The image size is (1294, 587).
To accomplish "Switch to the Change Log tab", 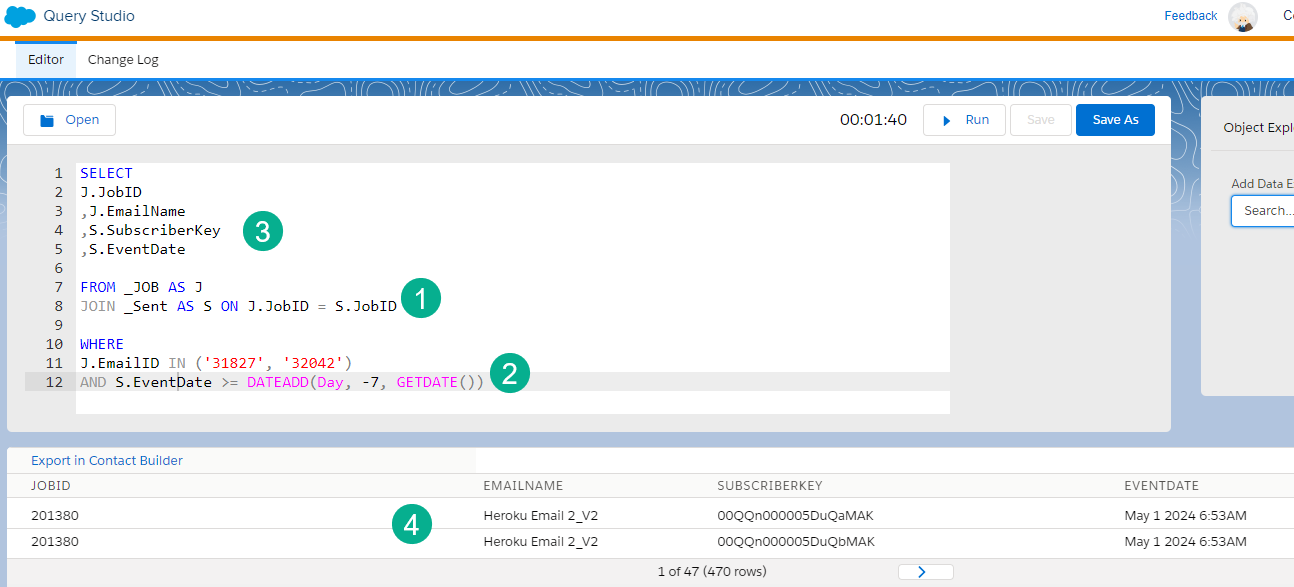I will 122,59.
